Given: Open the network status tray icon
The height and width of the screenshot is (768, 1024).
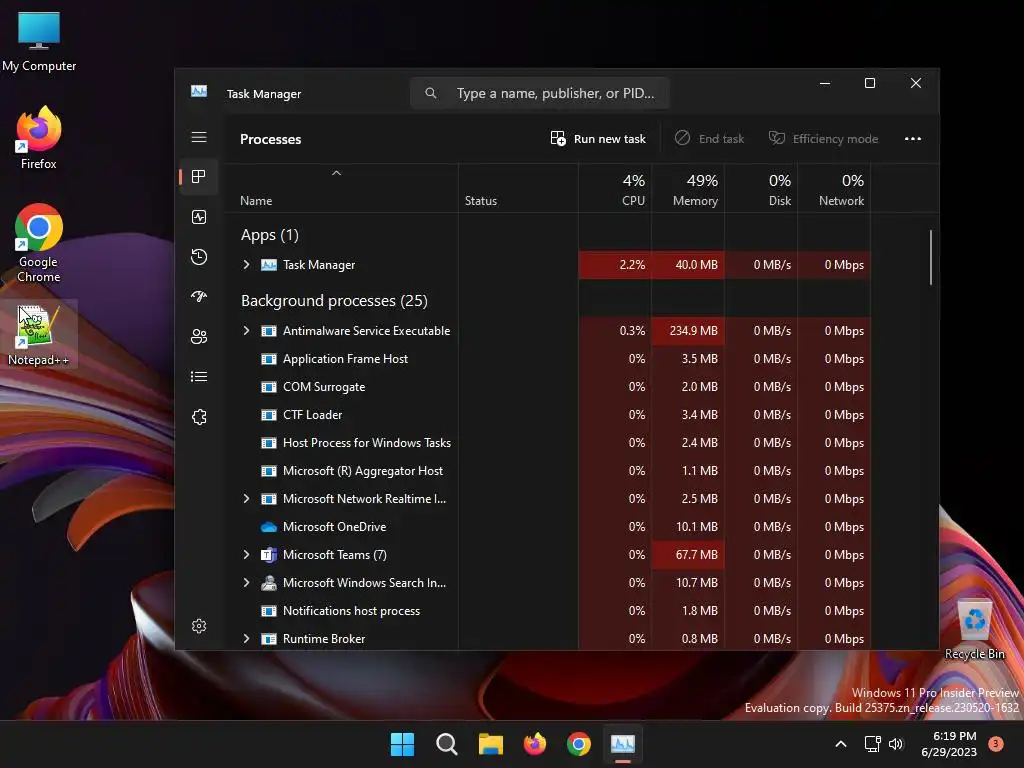Looking at the screenshot, I should tap(872, 744).
